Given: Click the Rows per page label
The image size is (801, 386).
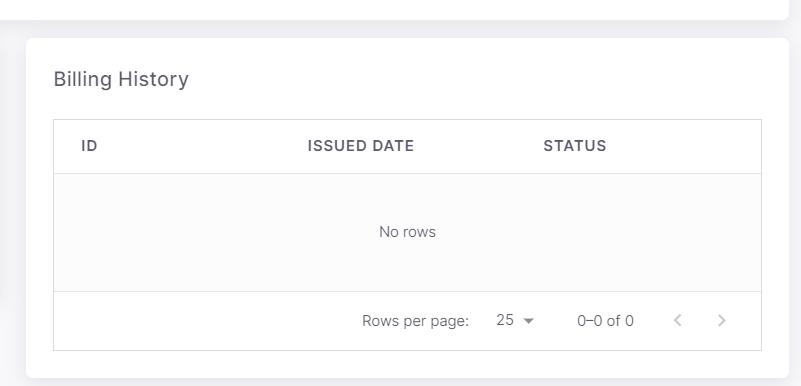Looking at the screenshot, I should [415, 321].
